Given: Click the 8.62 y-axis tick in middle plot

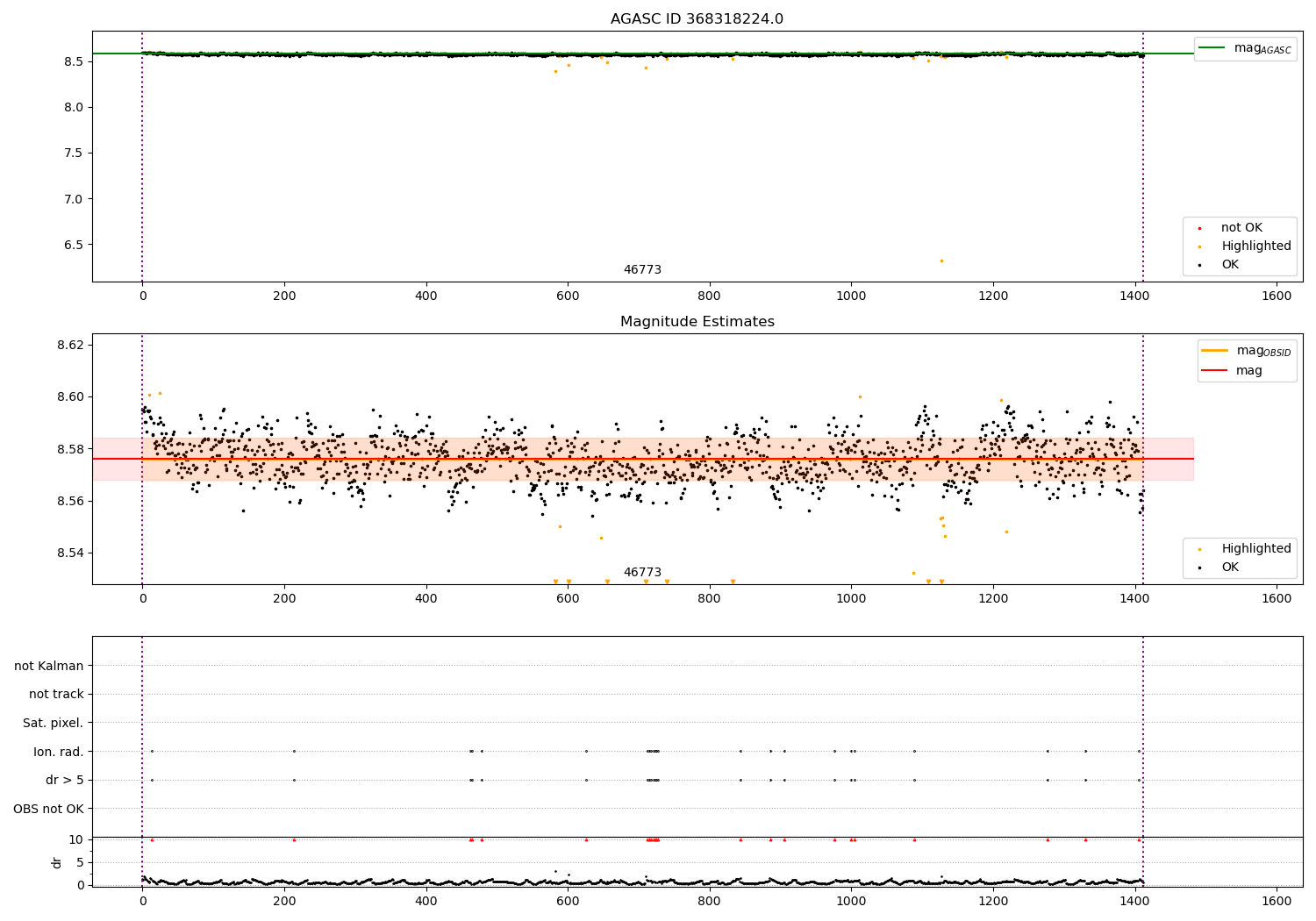Looking at the screenshot, I should point(69,345).
